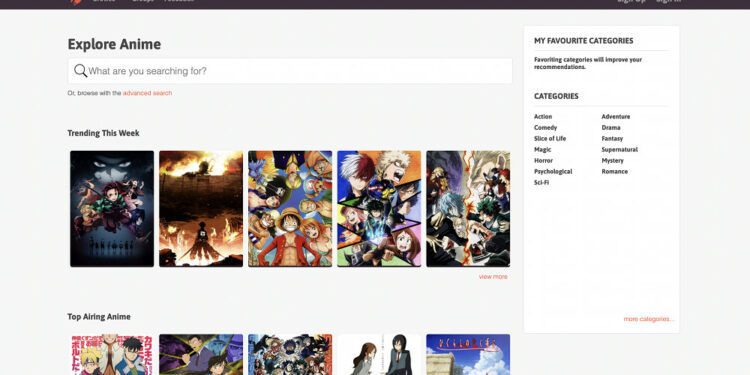Viewport: 750px width, 375px height.
Task: Select the Romance category
Action: tap(615, 172)
